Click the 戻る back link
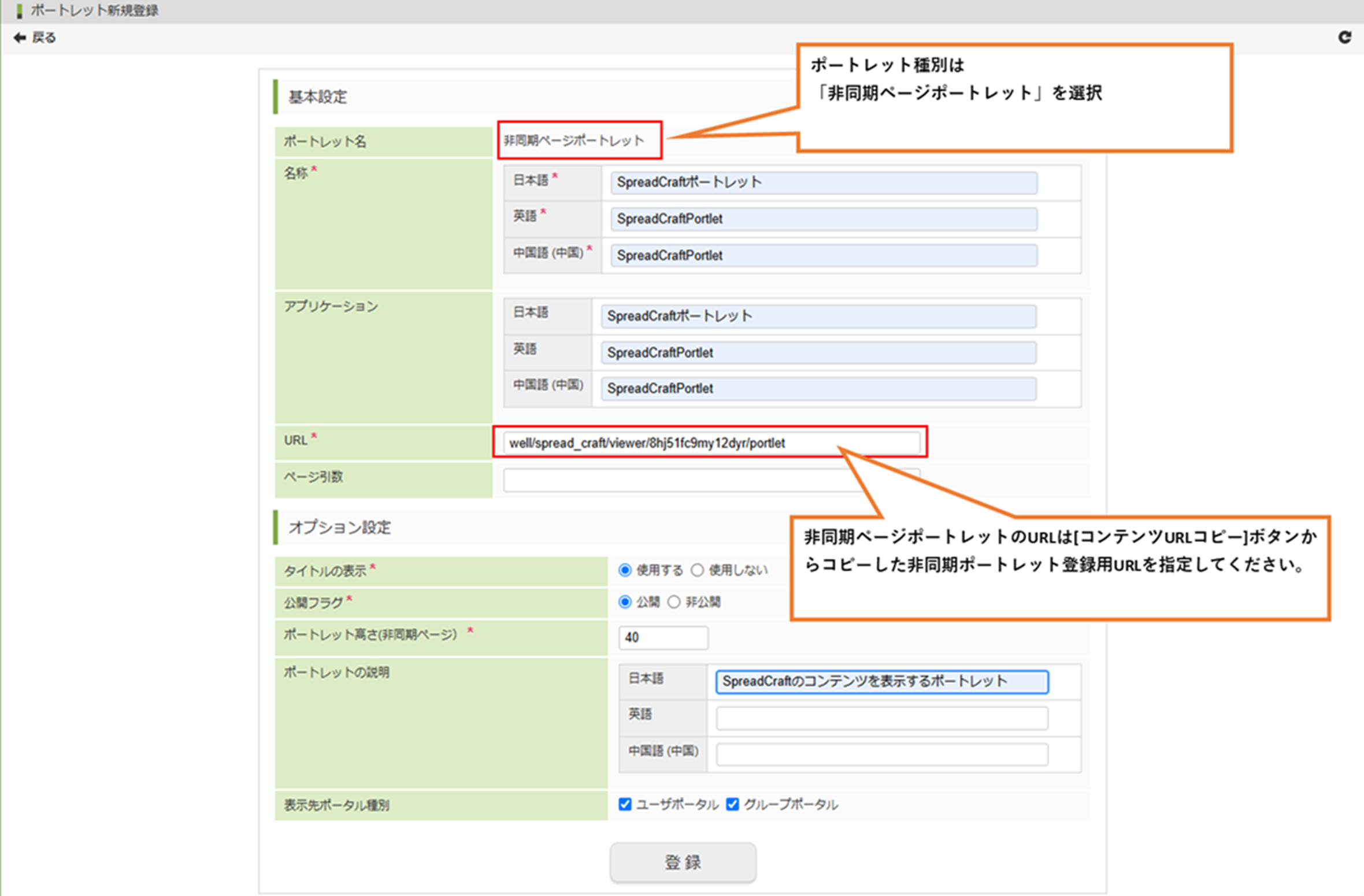Screen dimensions: 1364x896 44,38
